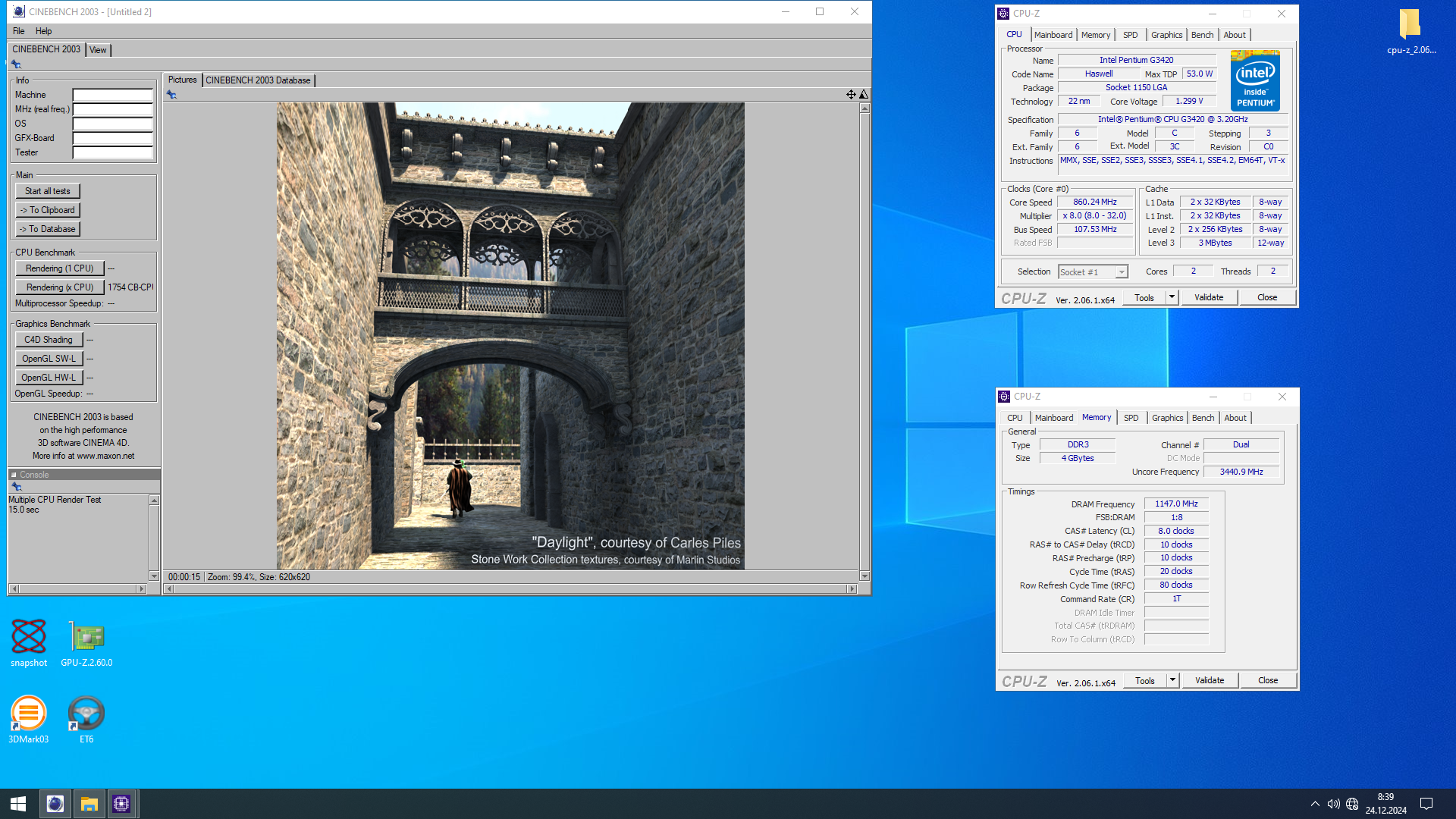Open File Explorer from the taskbar
Screen dimensions: 1456x819
click(x=89, y=804)
